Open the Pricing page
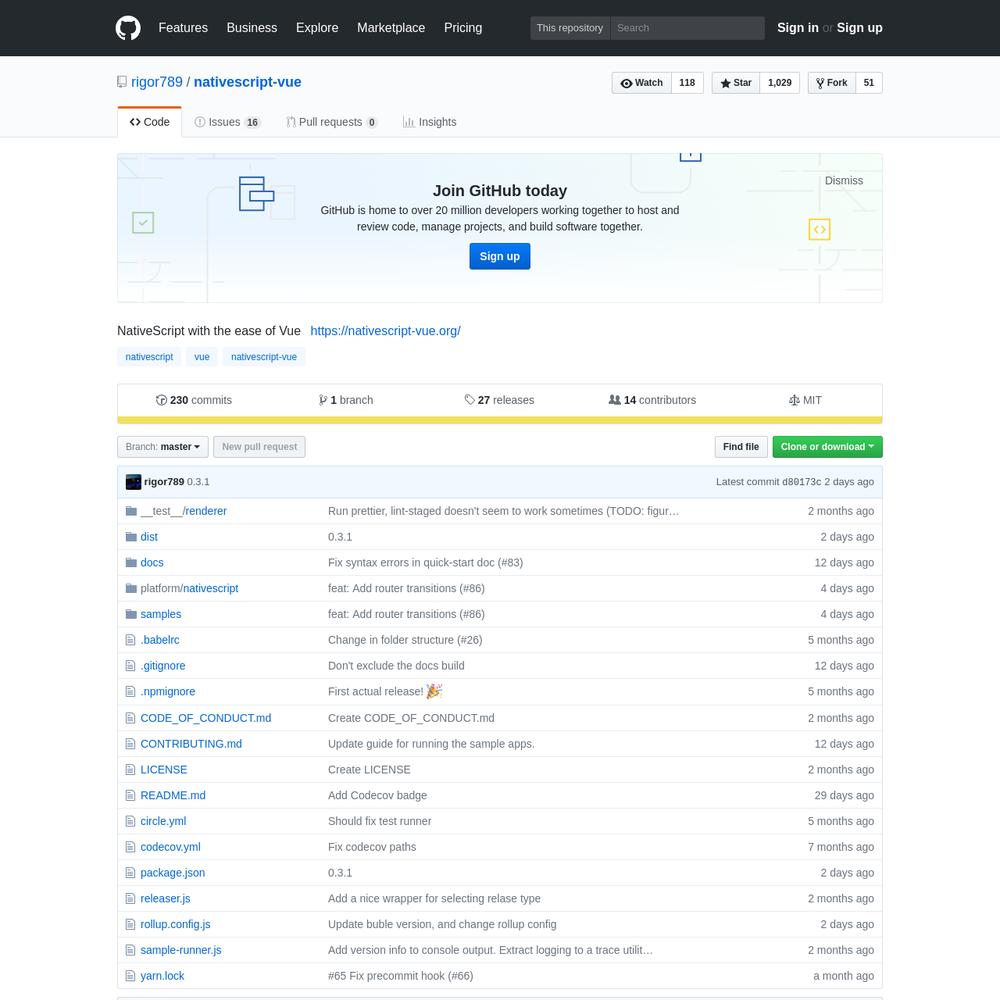The width and height of the screenshot is (1000, 1000). (x=463, y=28)
